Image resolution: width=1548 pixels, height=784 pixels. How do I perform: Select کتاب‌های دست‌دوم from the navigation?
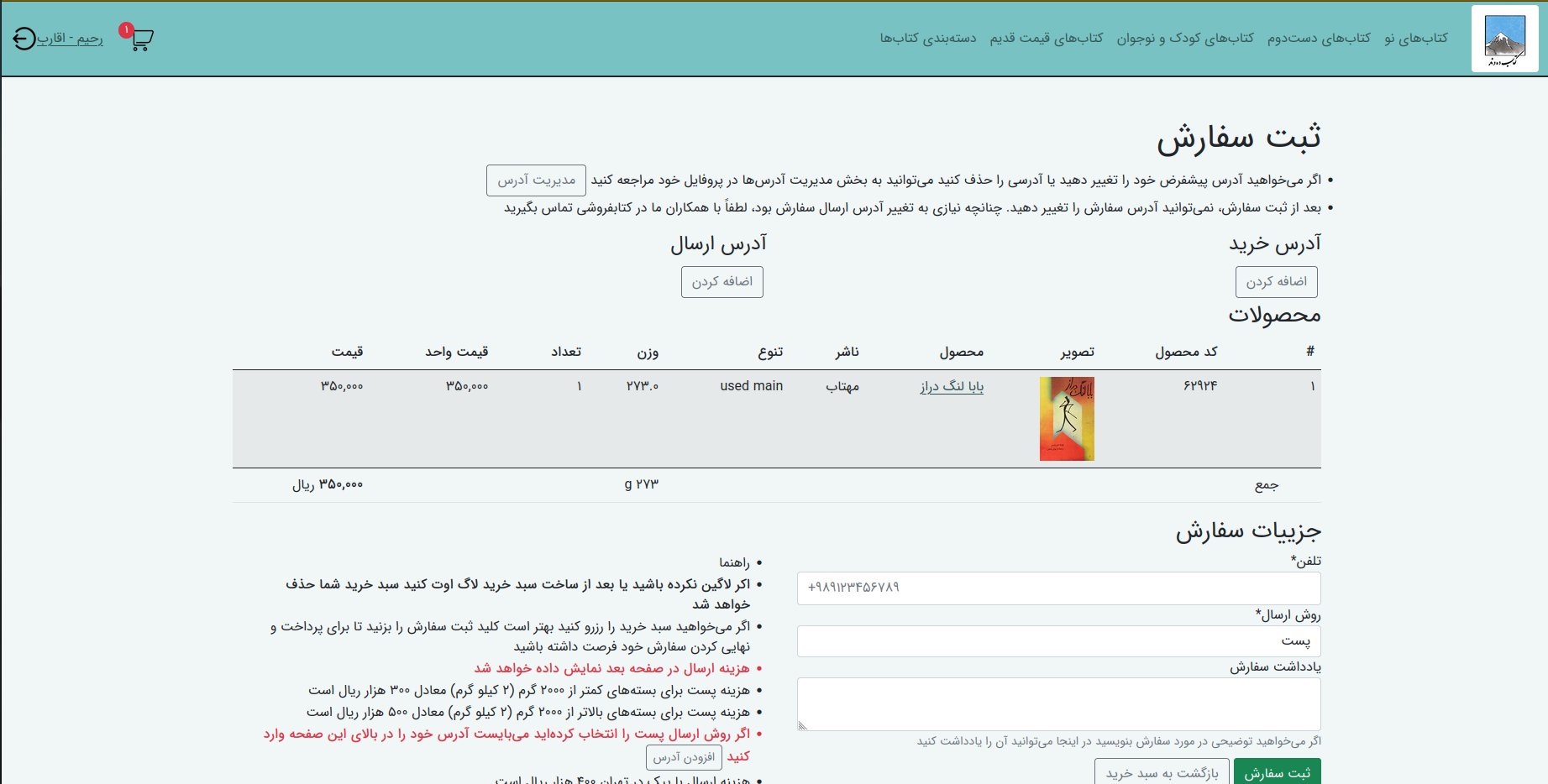pos(1324,38)
